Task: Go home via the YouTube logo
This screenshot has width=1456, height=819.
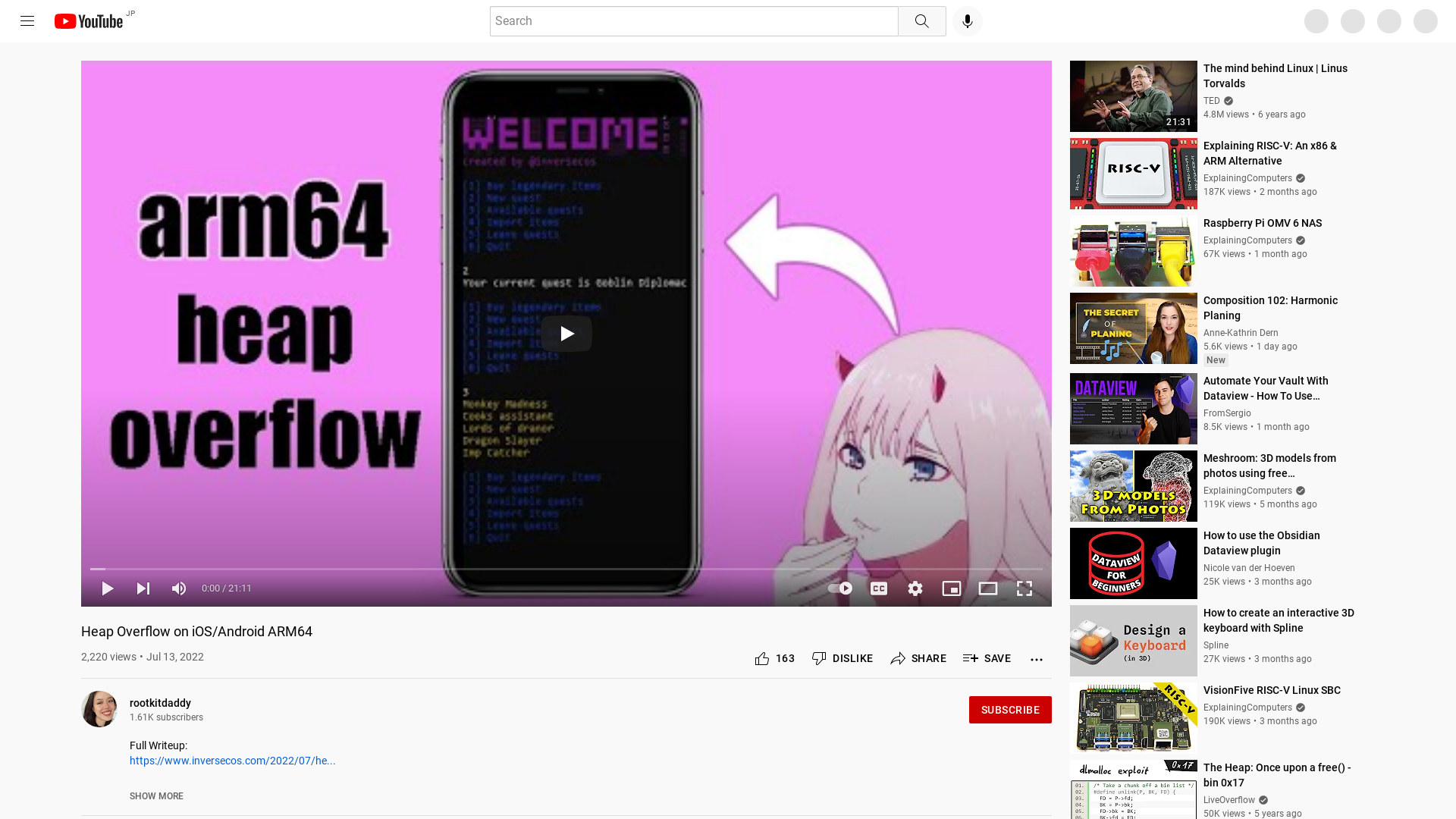Action: tap(89, 21)
